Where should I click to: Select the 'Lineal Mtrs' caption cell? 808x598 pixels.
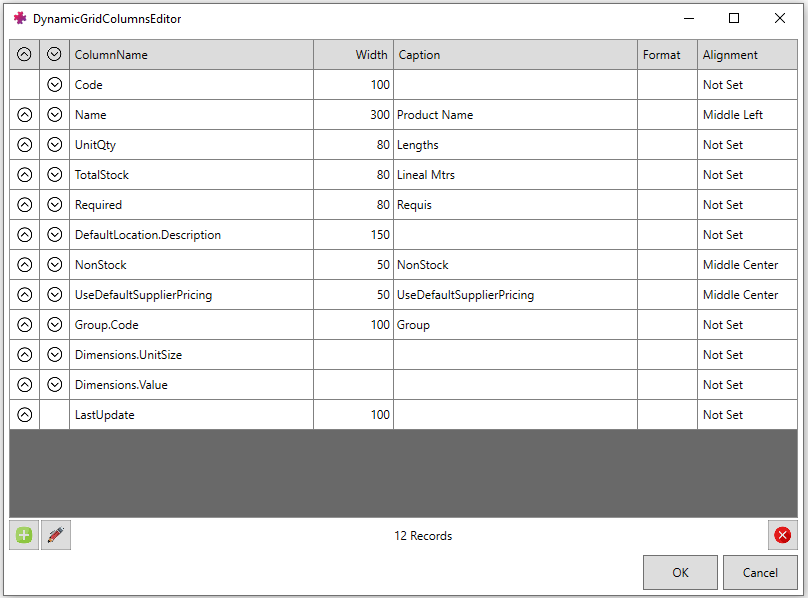515,175
